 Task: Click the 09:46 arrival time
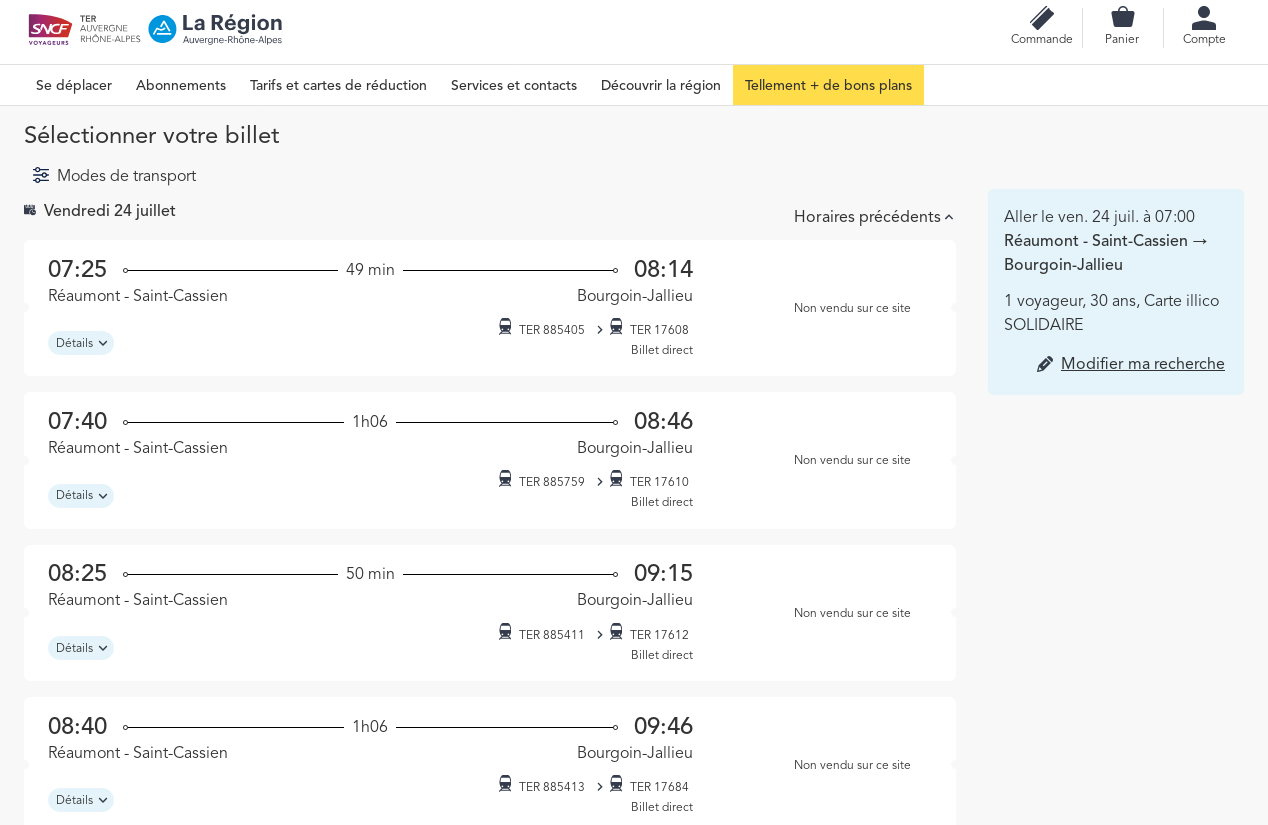pyautogui.click(x=663, y=727)
